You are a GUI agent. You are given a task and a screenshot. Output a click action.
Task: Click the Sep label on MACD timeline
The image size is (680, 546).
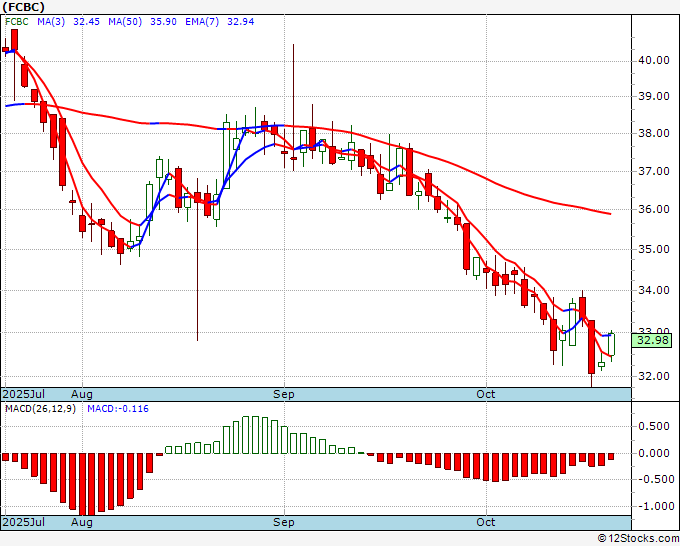point(284,522)
